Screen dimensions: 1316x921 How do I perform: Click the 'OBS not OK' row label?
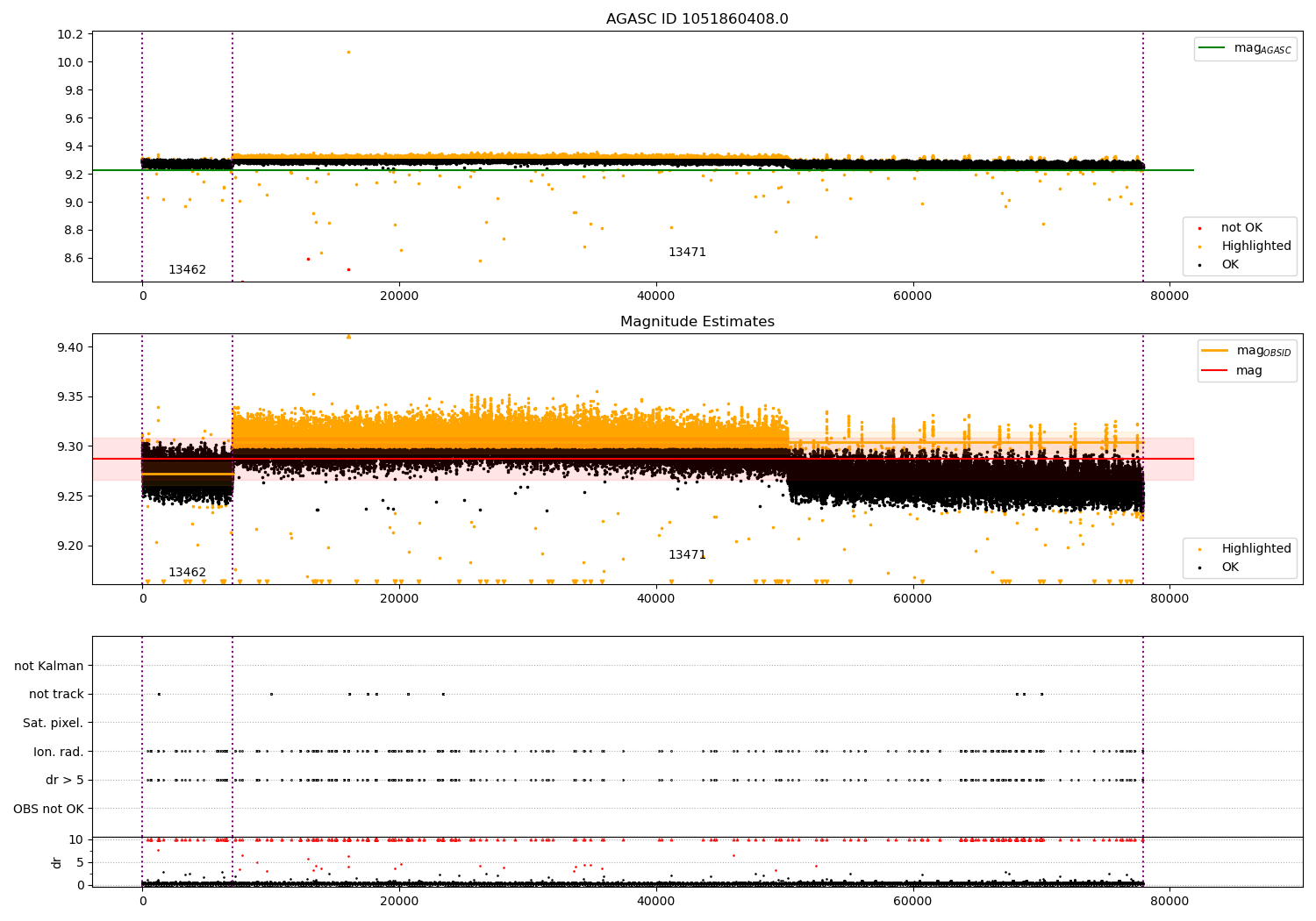pos(49,810)
